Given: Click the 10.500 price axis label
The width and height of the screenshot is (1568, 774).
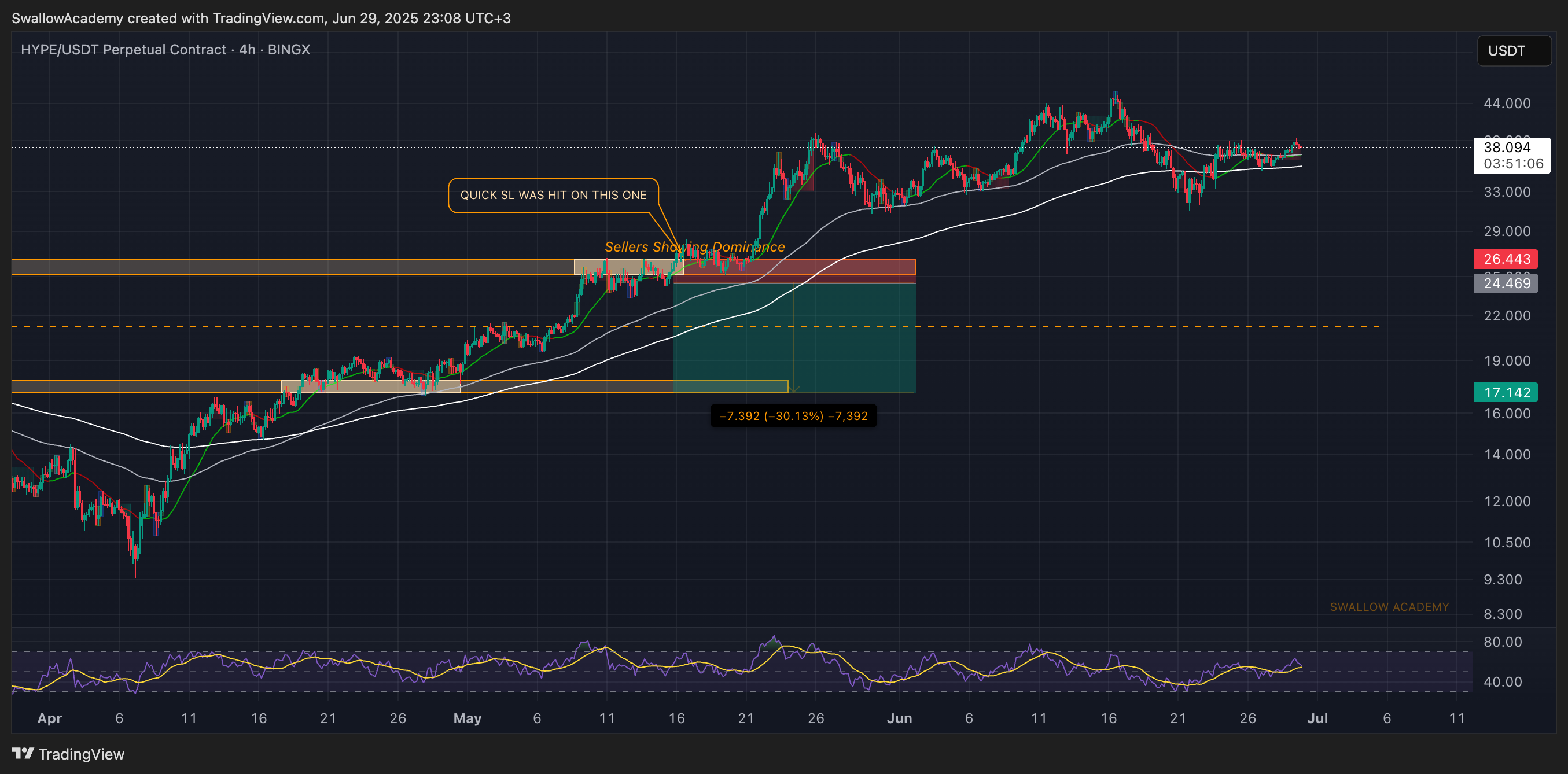Looking at the screenshot, I should click(x=1507, y=542).
